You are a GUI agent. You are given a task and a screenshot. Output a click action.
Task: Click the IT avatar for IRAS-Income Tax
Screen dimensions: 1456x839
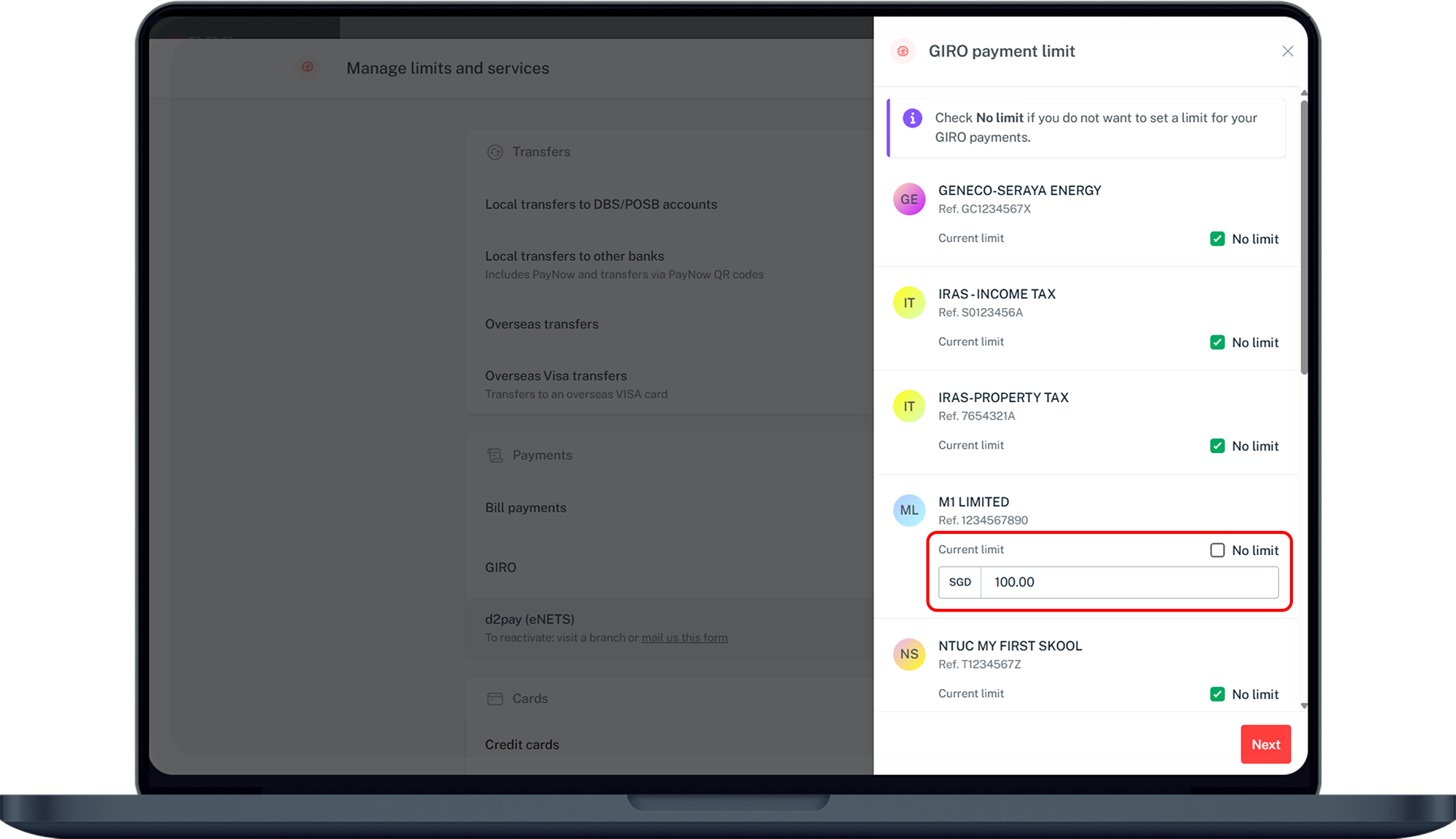tap(909, 303)
